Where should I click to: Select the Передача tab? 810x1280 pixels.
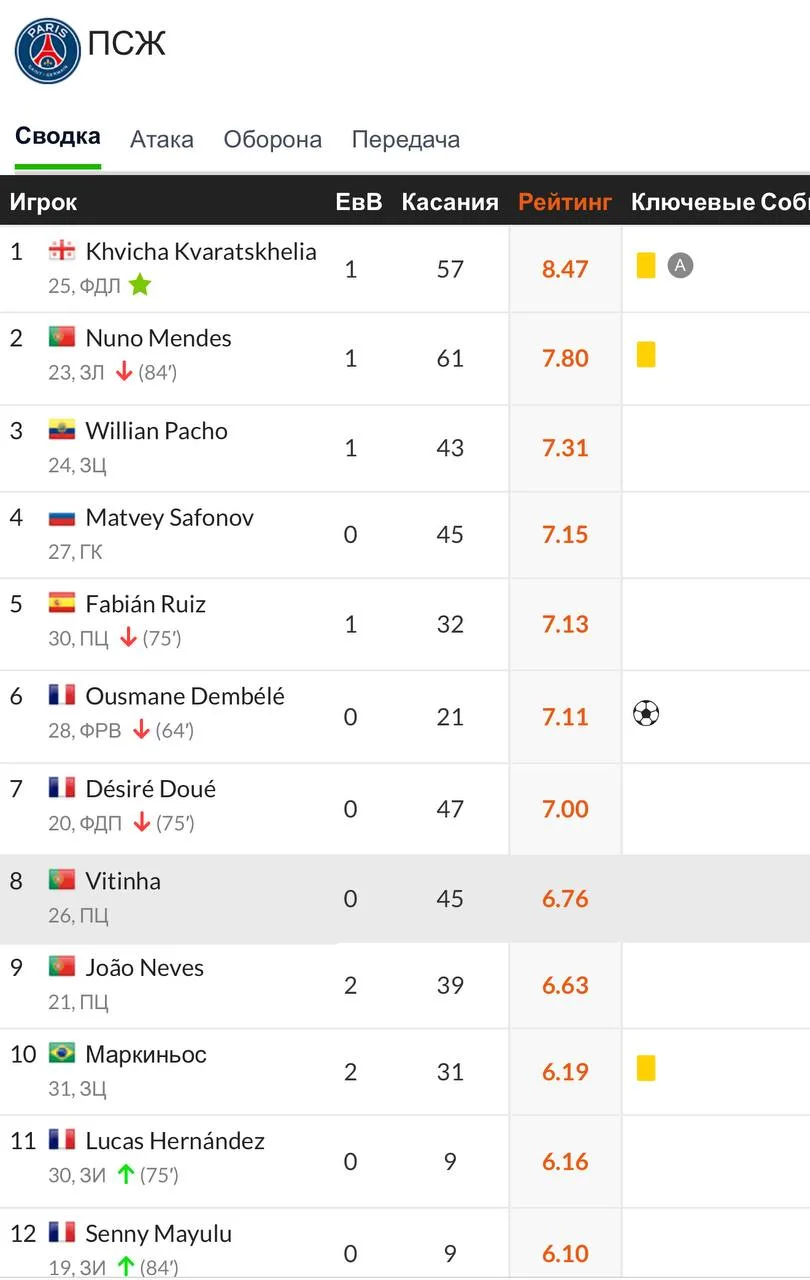point(406,140)
